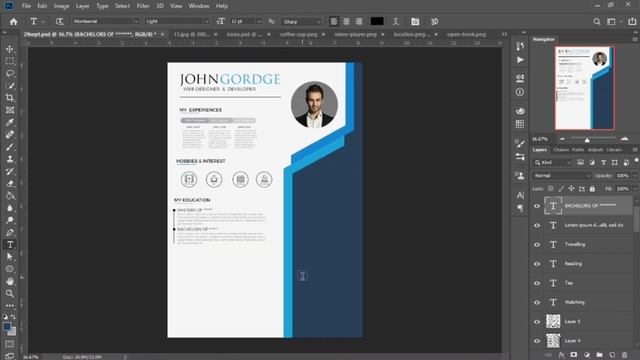Add a layer mask
Image resolution: width=640 pixels, height=360 pixels.
pyautogui.click(x=573, y=355)
